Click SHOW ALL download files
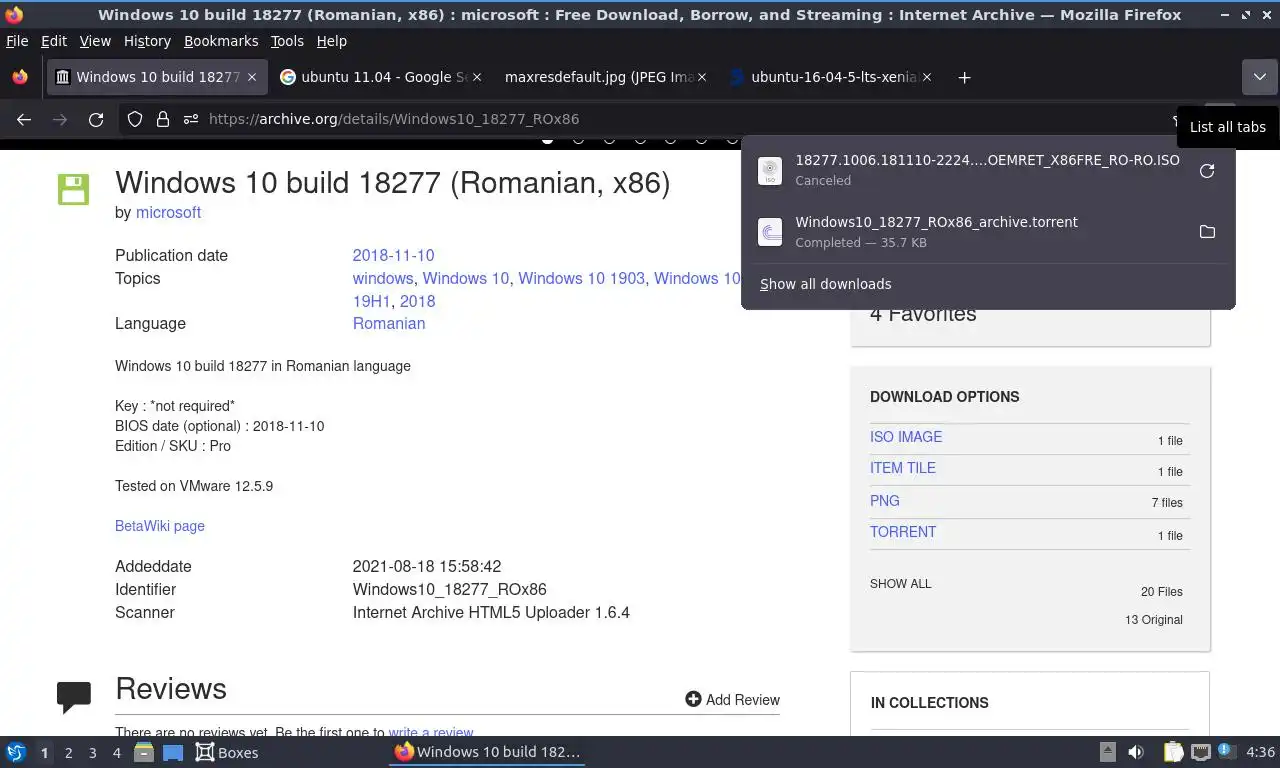This screenshot has width=1280, height=768. (900, 584)
